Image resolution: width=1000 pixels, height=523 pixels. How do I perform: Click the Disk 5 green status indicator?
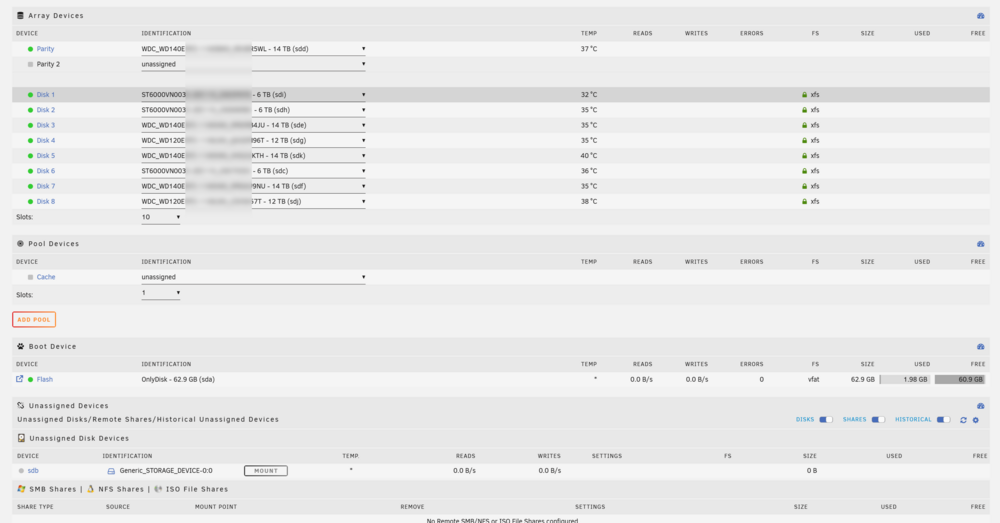coord(30,156)
